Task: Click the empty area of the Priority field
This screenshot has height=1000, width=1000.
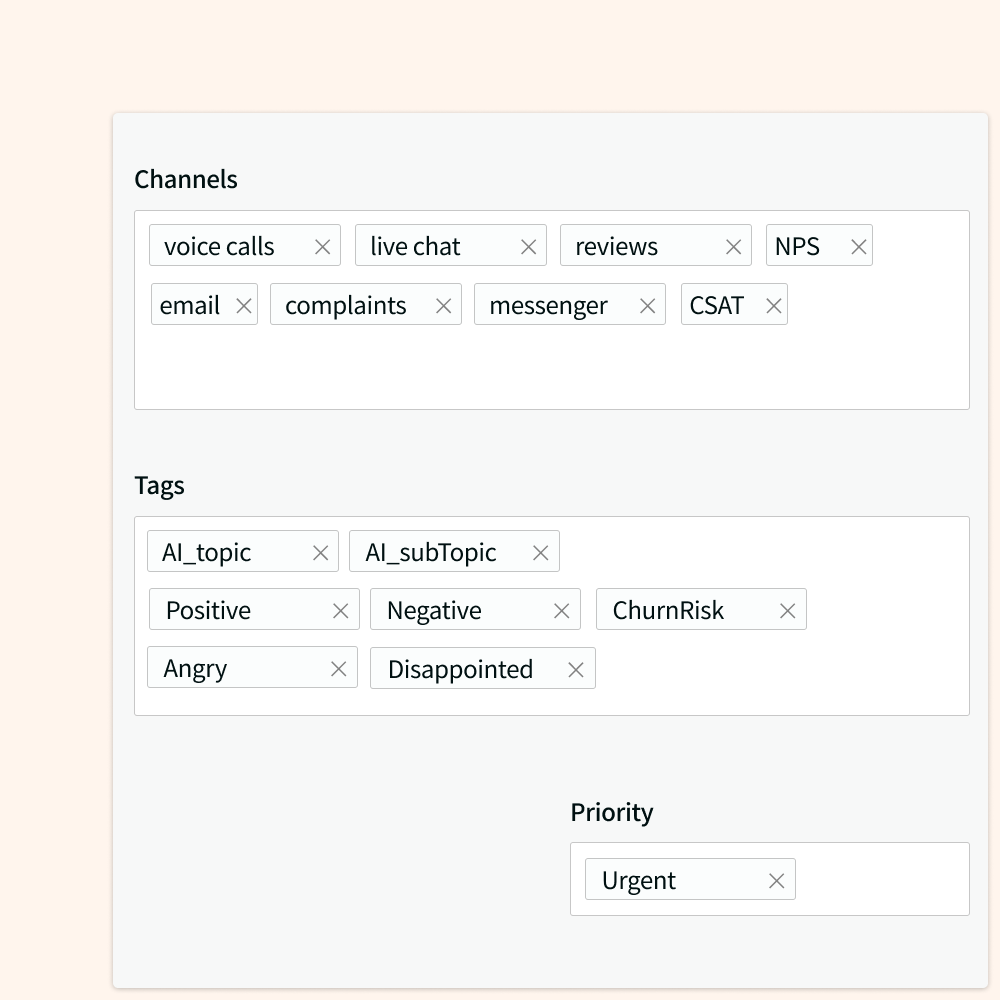Action: coord(890,880)
